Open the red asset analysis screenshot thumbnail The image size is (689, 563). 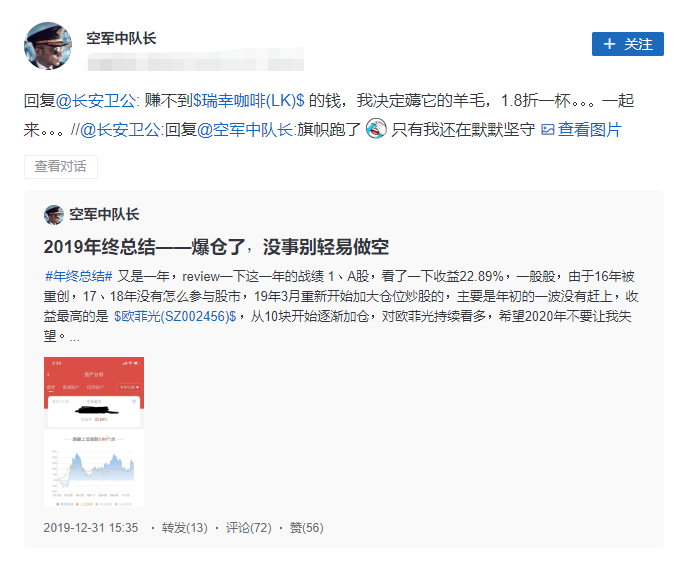[93, 391]
